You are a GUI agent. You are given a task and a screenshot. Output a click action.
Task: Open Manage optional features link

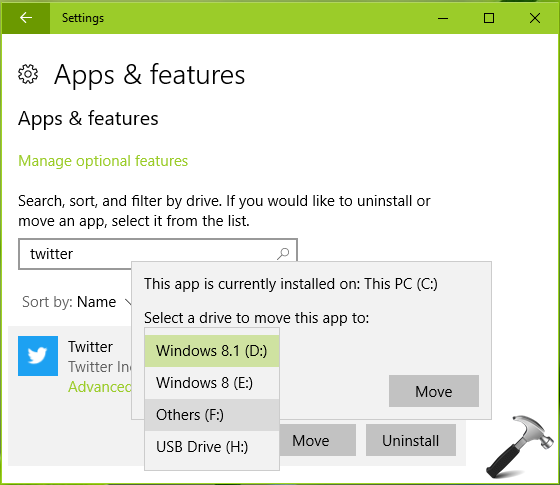103,161
